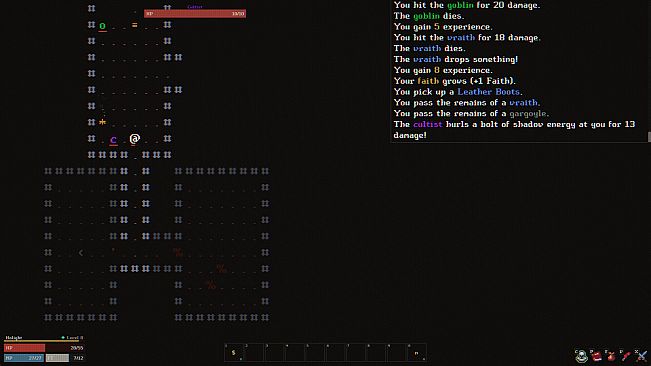This screenshot has height=366, width=651.
Task: Click 'Your faith grows (+1 Faith)' line
Action: (455, 81)
